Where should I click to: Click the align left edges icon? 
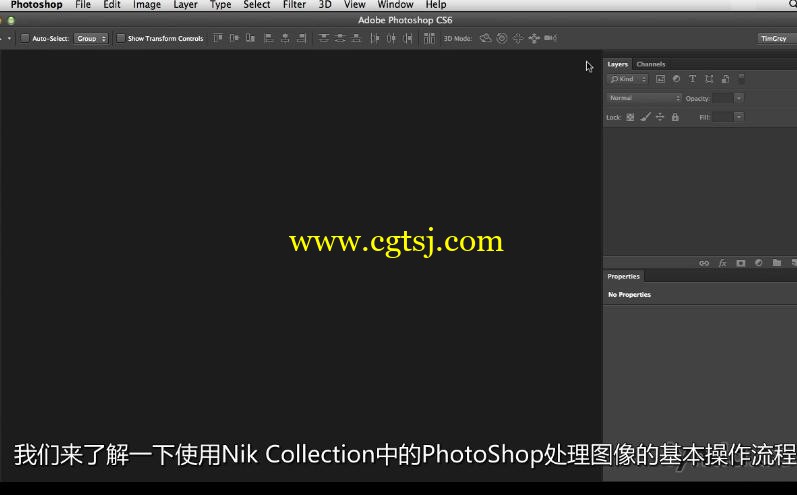[269, 38]
